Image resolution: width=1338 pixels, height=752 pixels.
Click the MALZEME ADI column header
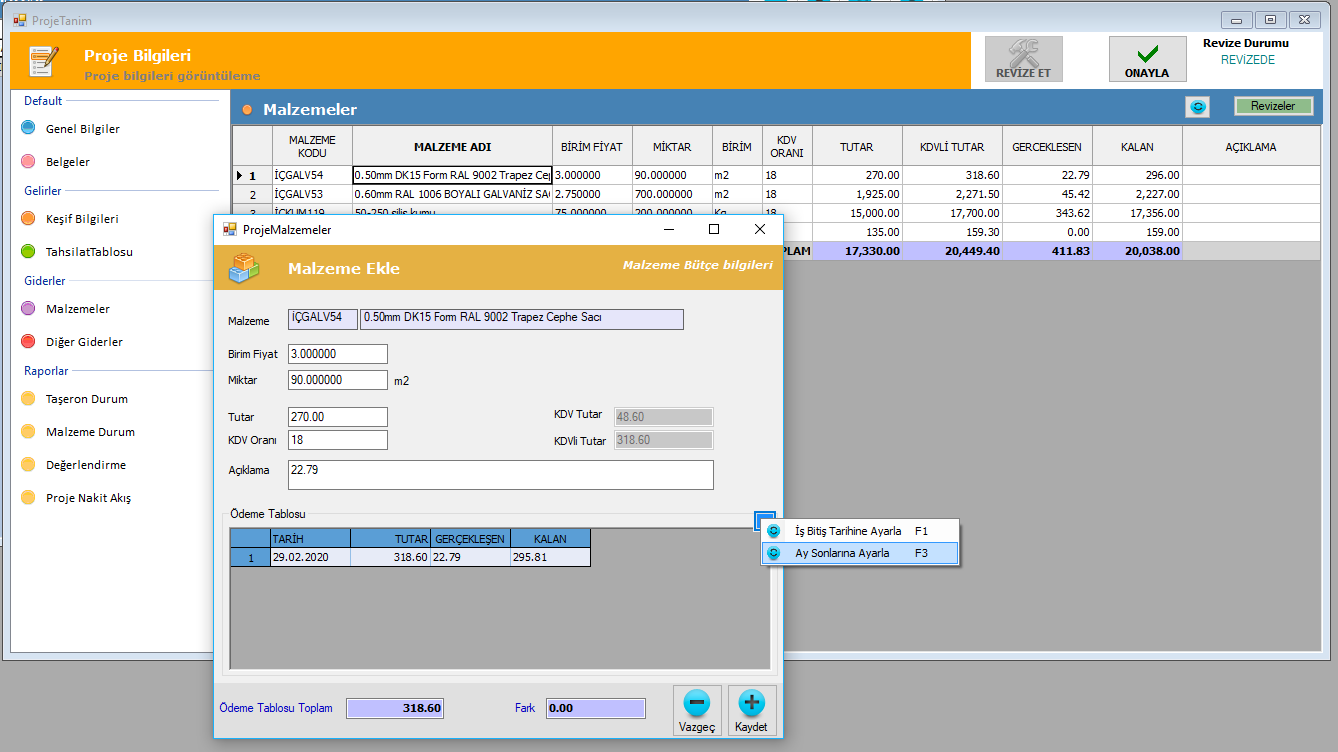coord(453,146)
